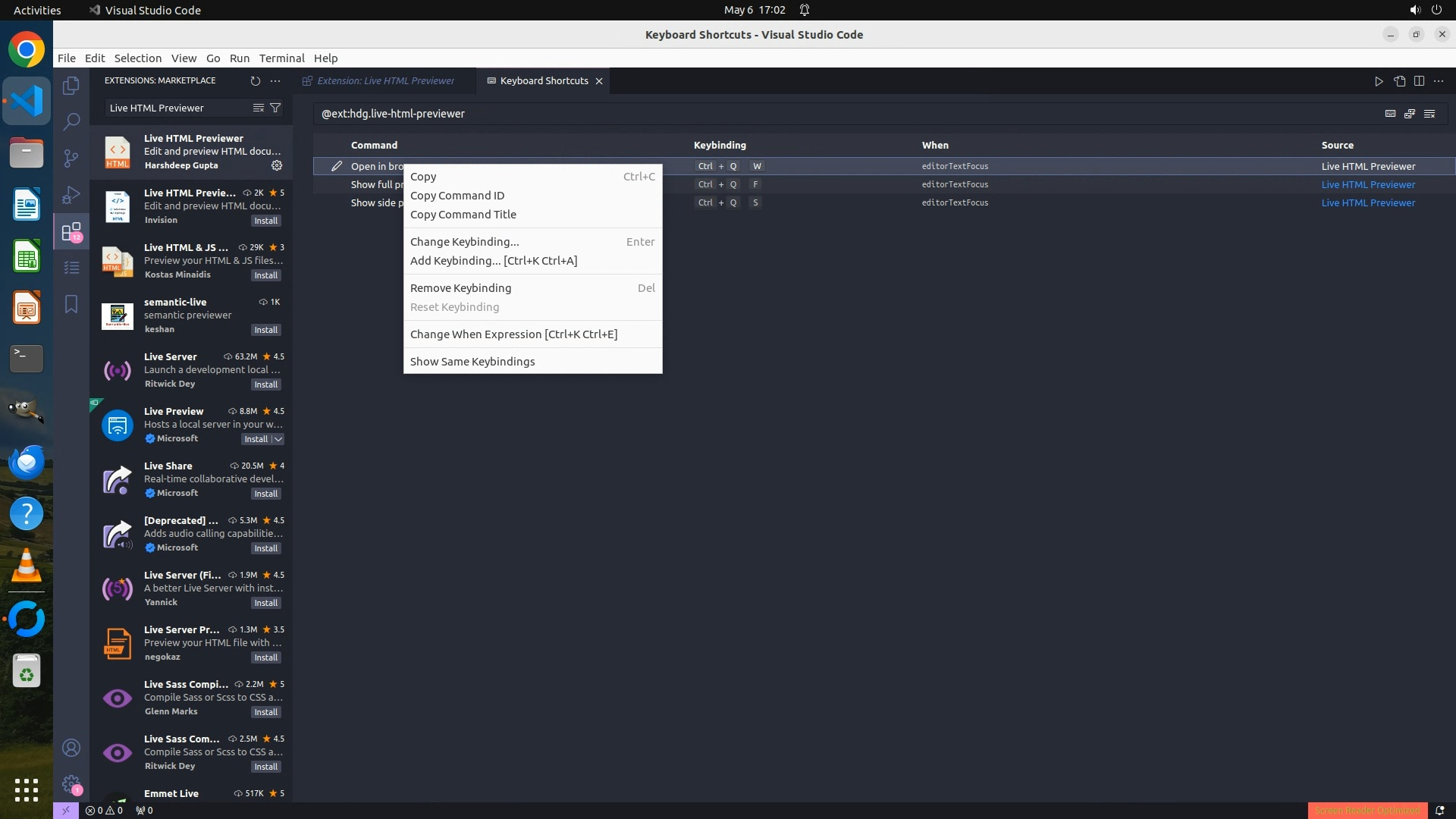Viewport: 1456px width, 819px height.
Task: Open the Source Control view
Action: pos(71,158)
